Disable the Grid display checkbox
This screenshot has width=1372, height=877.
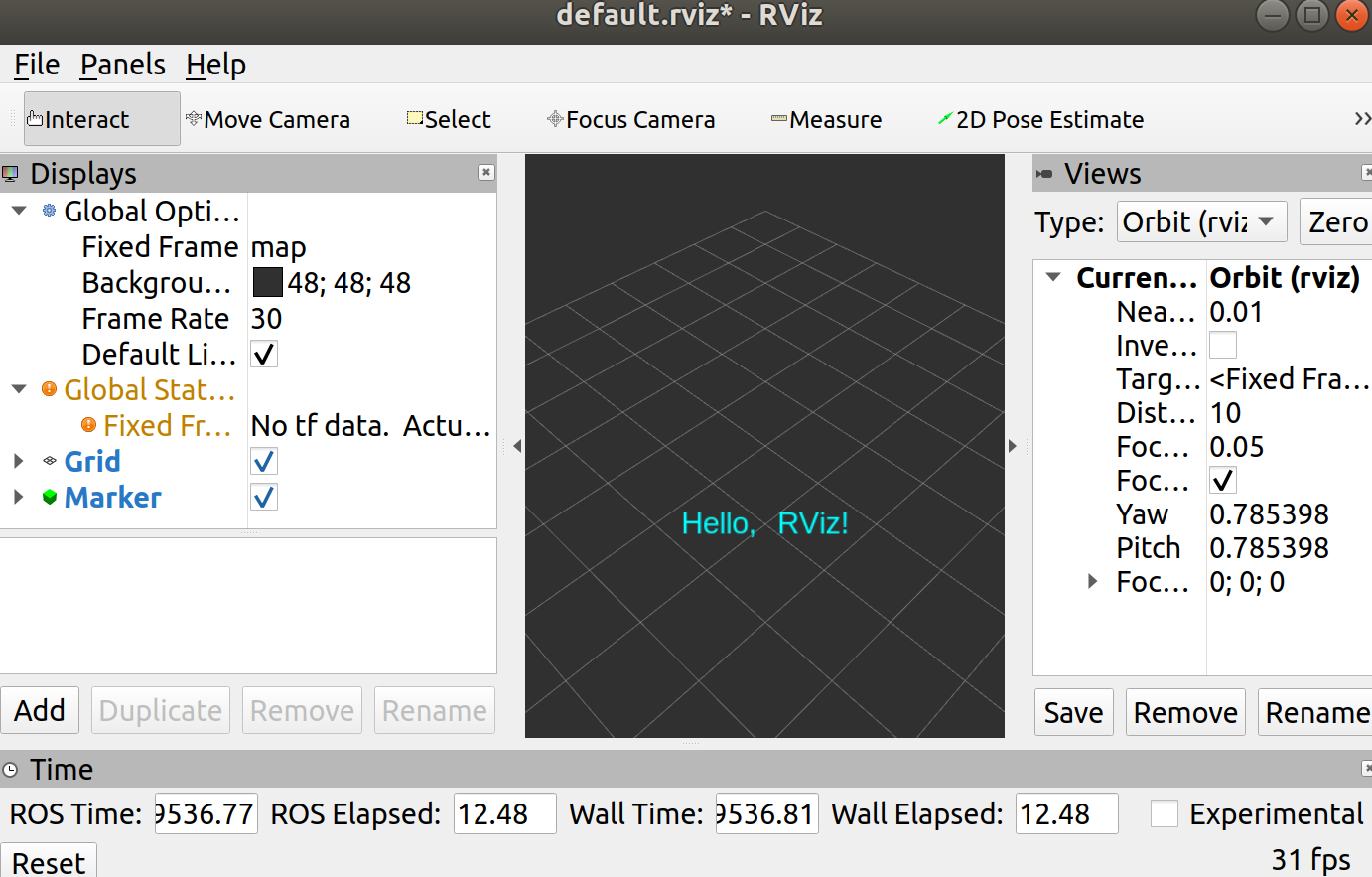[264, 462]
